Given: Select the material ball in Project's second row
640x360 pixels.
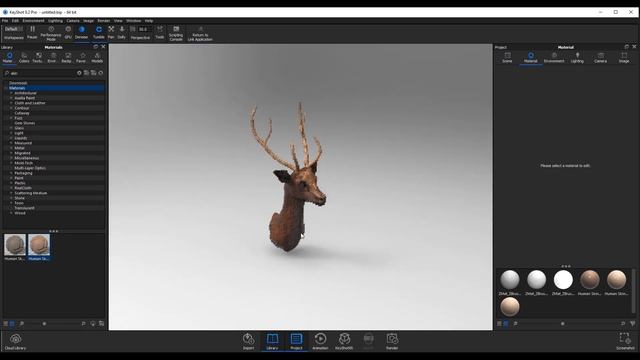Looking at the screenshot, I should pos(510,307).
